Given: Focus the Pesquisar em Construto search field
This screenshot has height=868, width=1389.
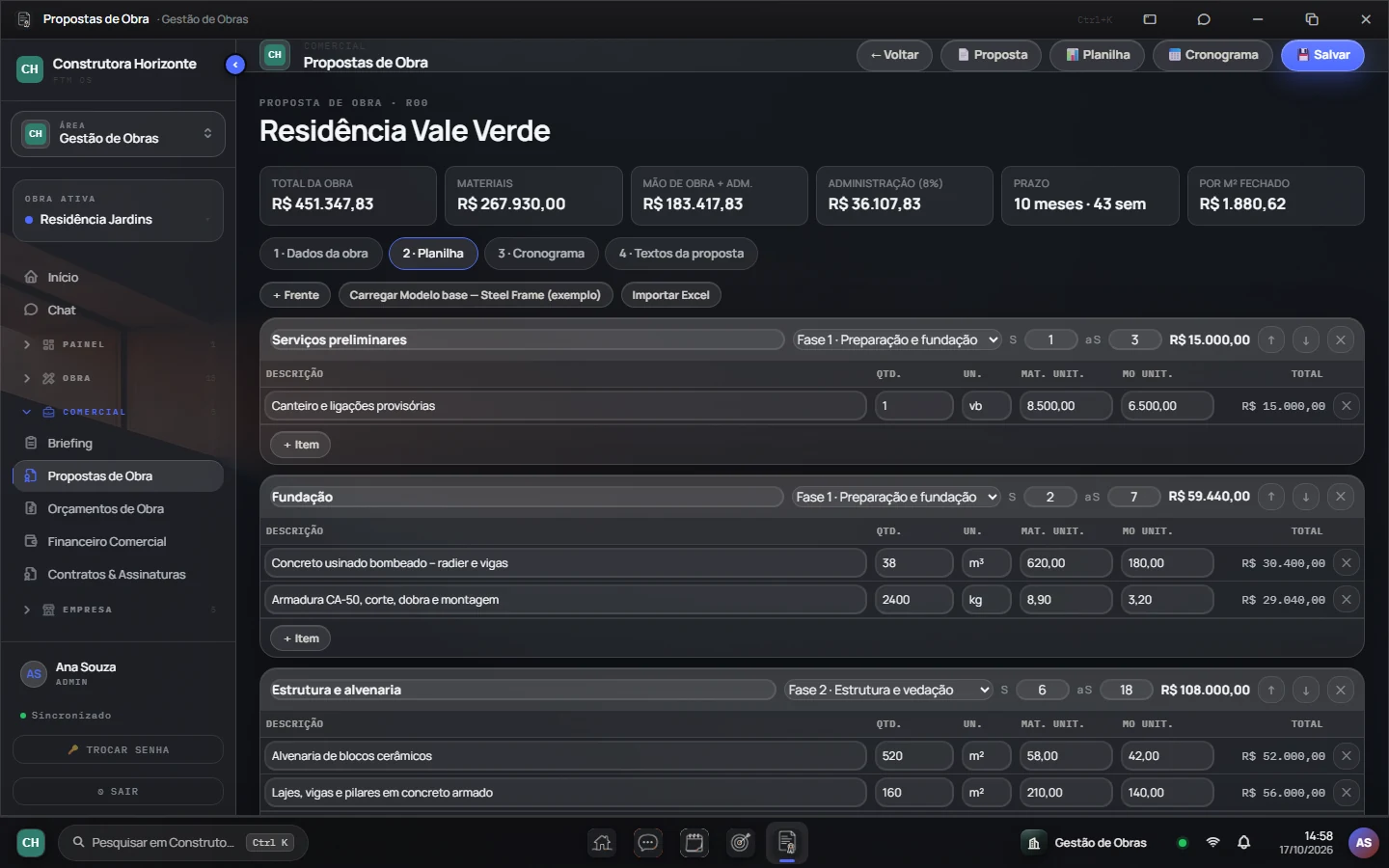Looking at the screenshot, I should point(182,843).
